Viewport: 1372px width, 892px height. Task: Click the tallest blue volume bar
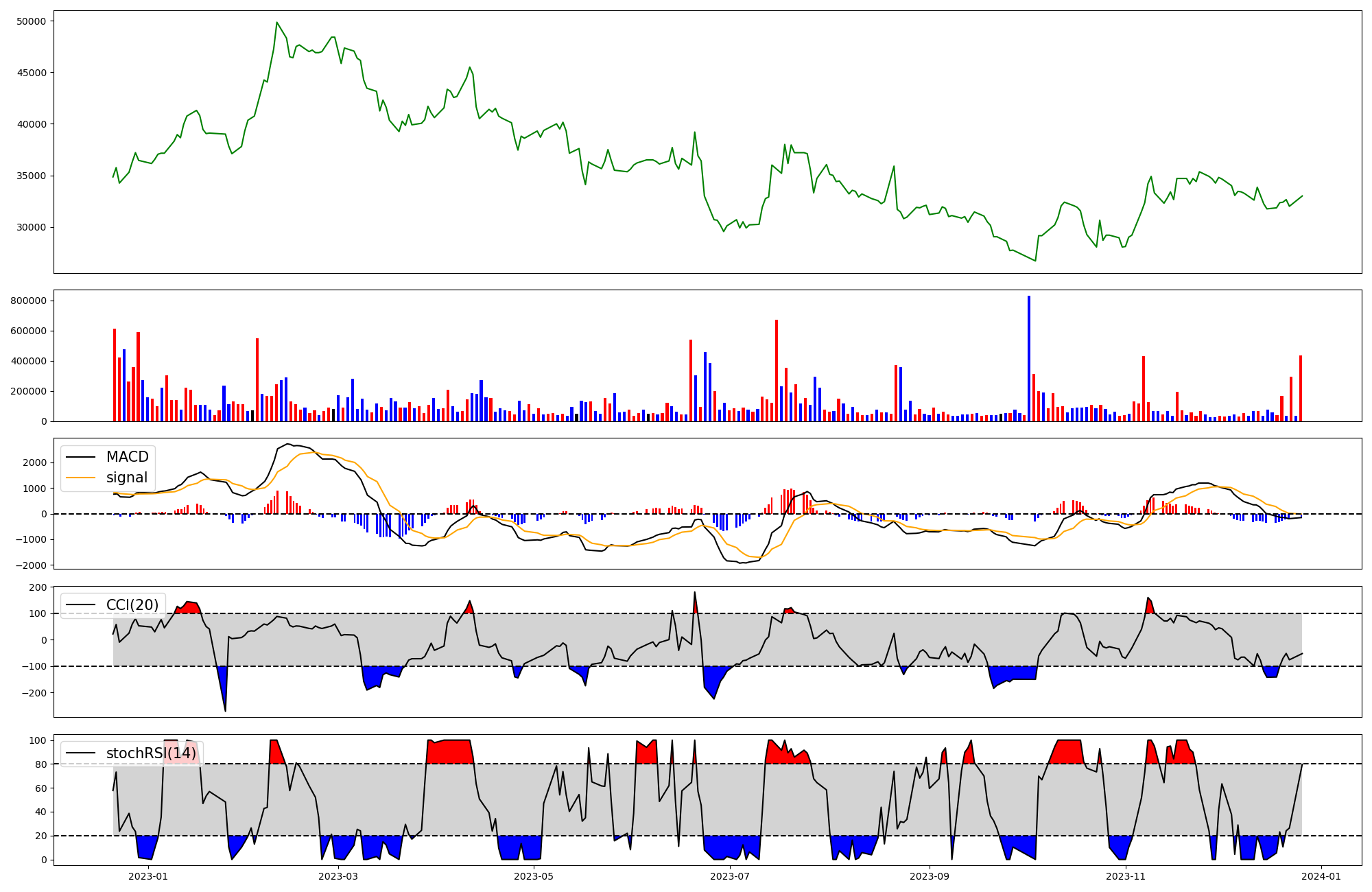pyautogui.click(x=1029, y=357)
